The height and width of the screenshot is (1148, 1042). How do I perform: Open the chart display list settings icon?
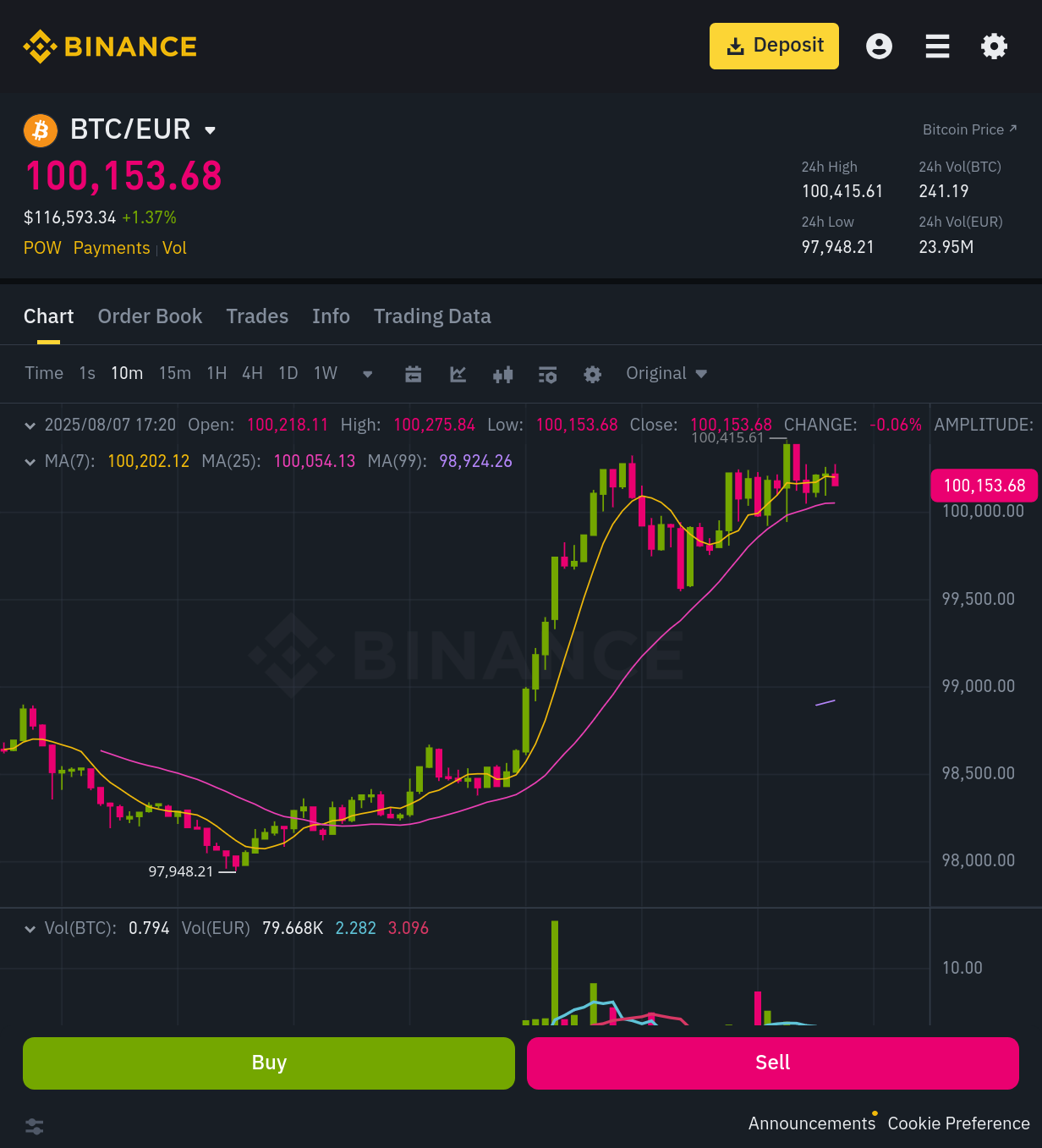pyautogui.click(x=547, y=374)
